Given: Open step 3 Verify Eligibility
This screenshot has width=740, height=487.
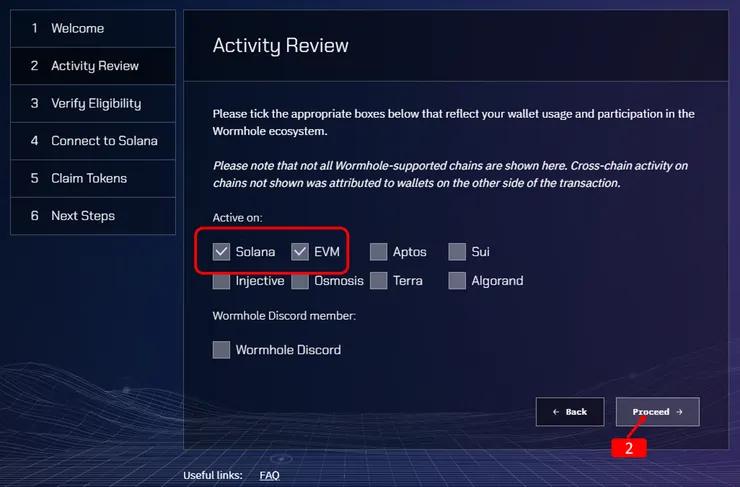Looking at the screenshot, I should pyautogui.click(x=93, y=103).
